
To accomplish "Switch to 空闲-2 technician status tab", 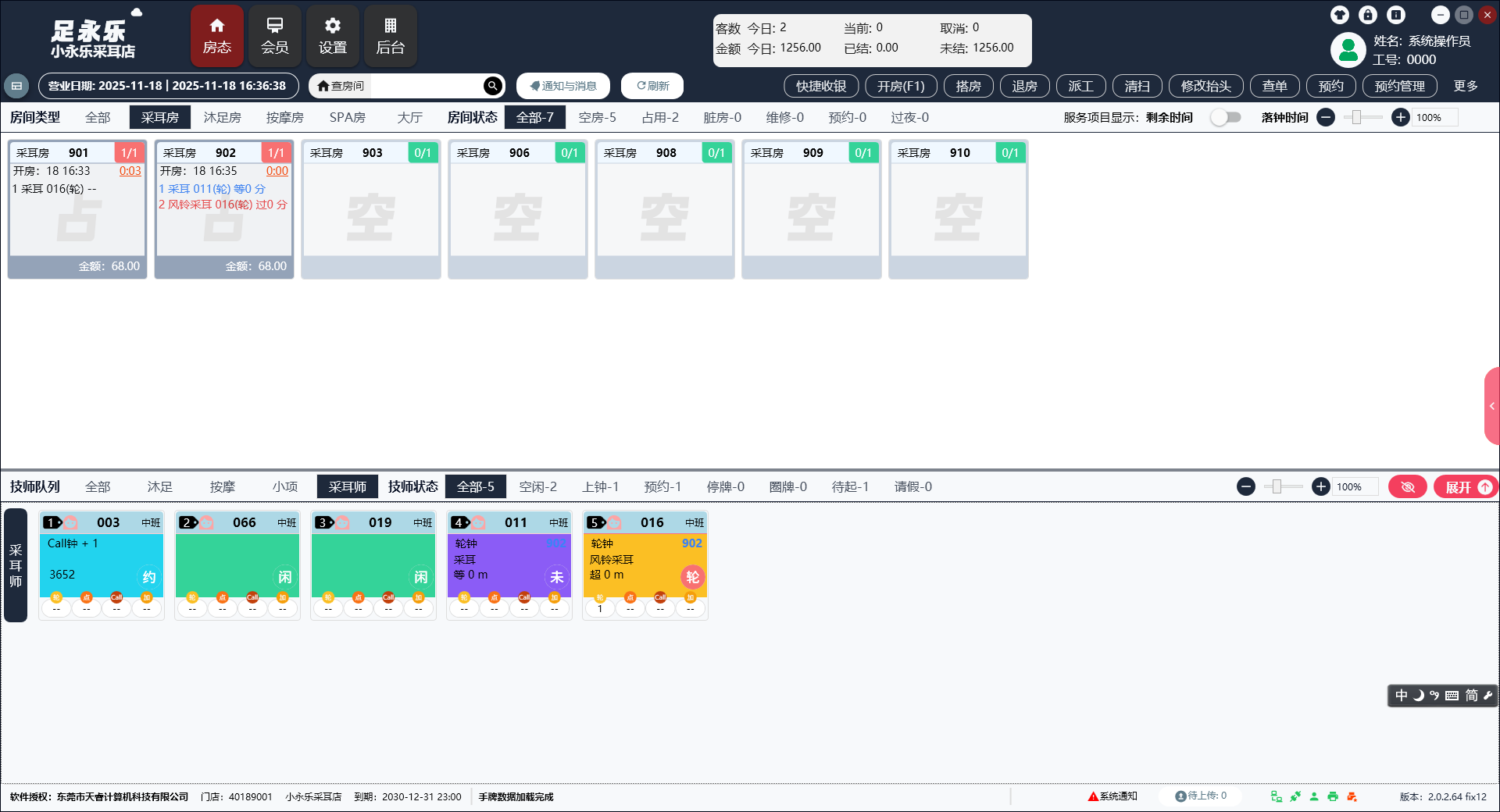I will click(538, 487).
